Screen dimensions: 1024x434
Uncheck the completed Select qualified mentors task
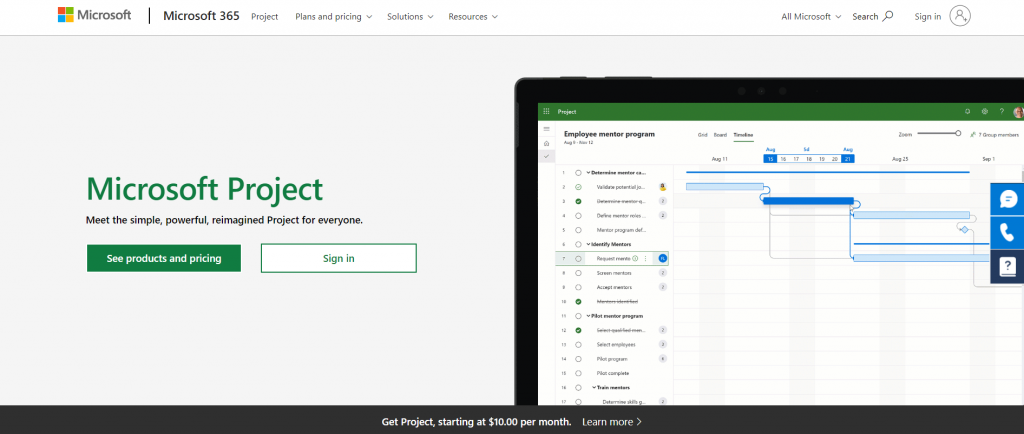[x=578, y=330]
